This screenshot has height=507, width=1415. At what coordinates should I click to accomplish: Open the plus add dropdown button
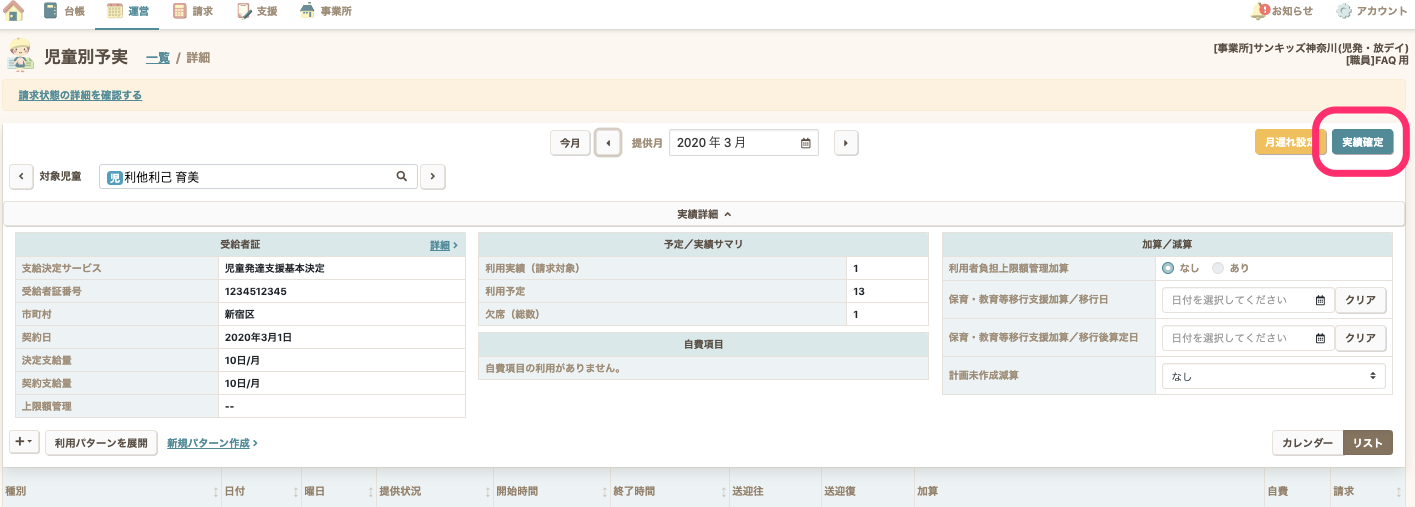click(x=24, y=442)
